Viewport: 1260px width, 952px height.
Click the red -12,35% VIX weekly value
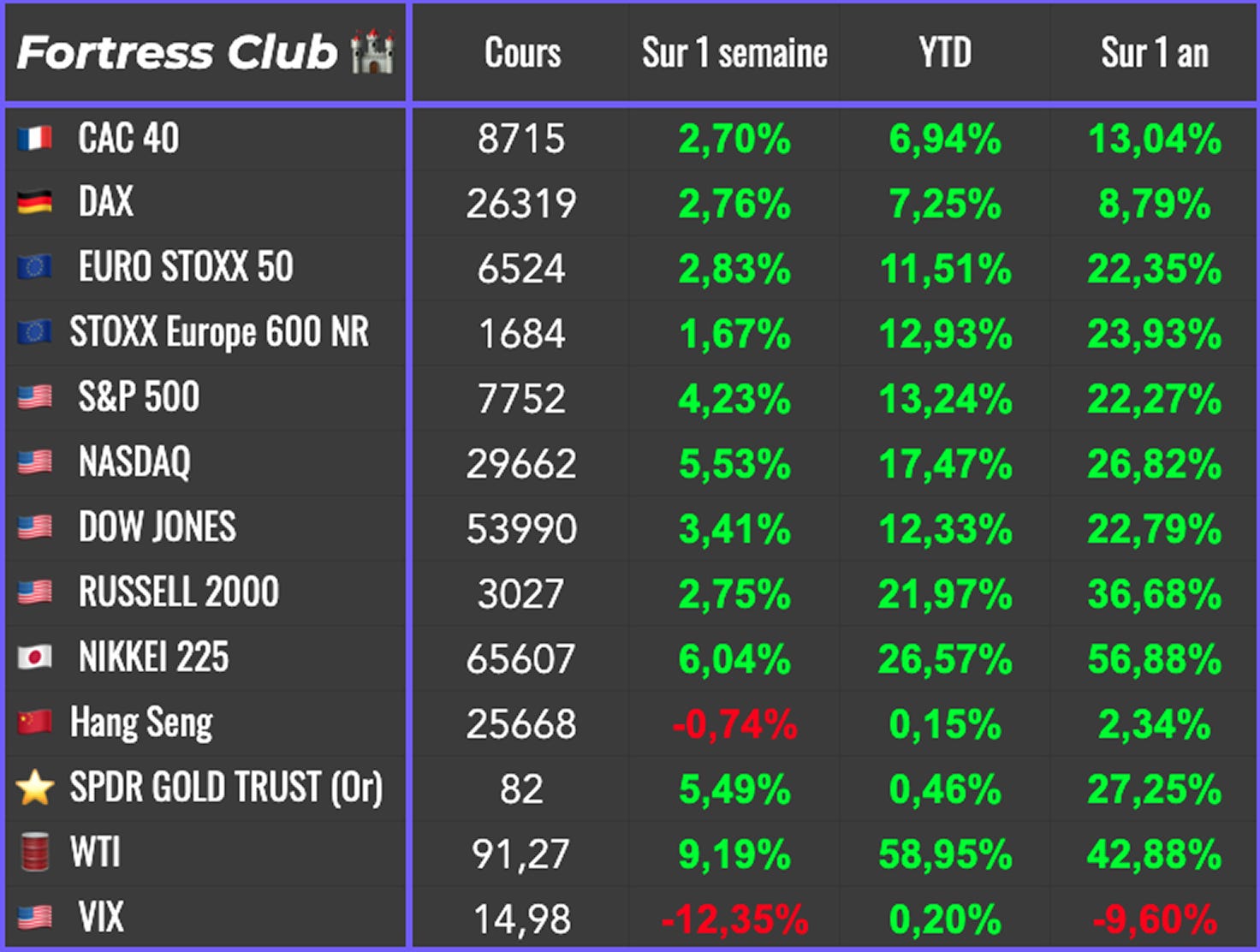[734, 919]
